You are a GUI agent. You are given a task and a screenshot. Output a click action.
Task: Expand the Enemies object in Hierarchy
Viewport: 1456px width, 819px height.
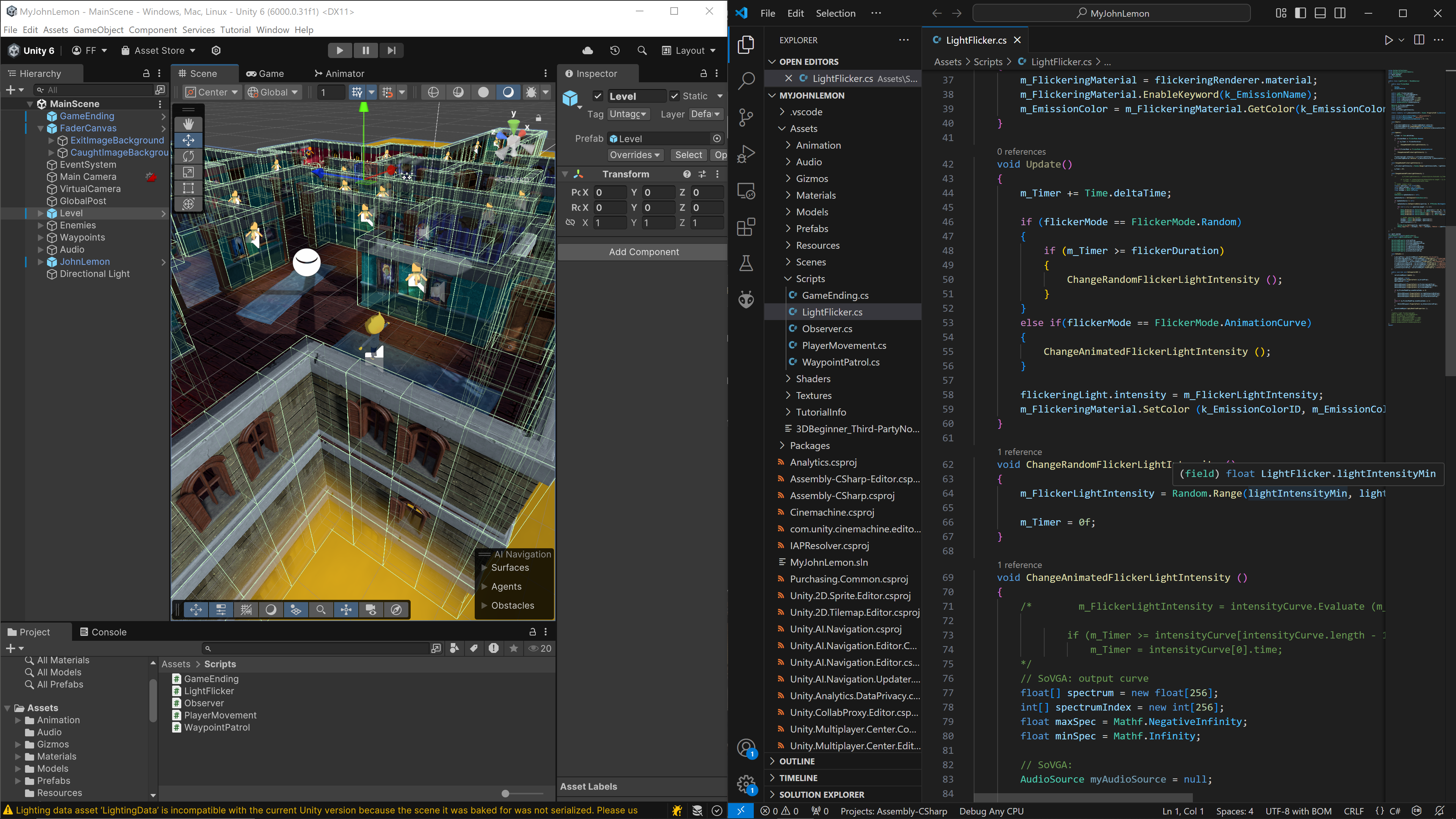click(41, 226)
